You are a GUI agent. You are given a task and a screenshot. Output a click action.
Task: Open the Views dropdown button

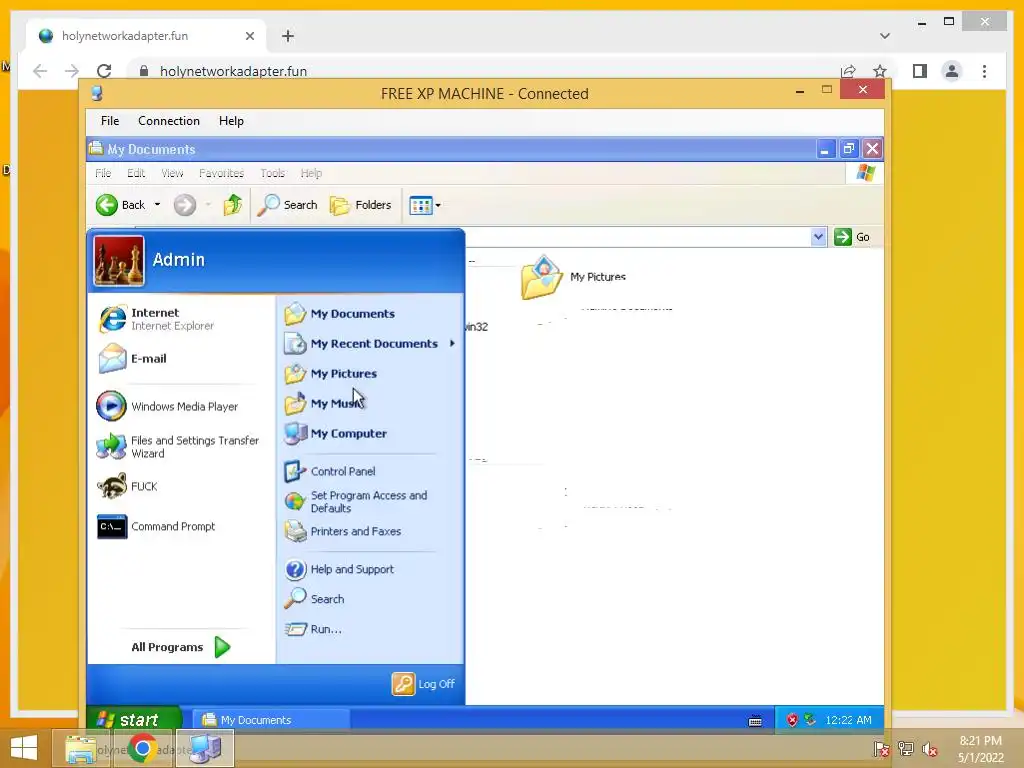point(425,205)
